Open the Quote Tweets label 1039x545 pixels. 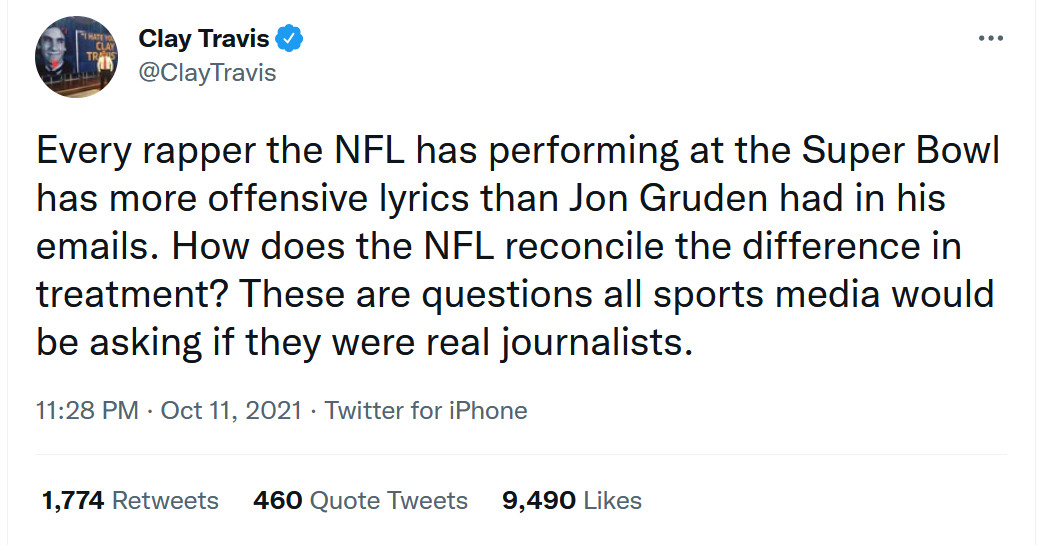pyautogui.click(x=387, y=500)
